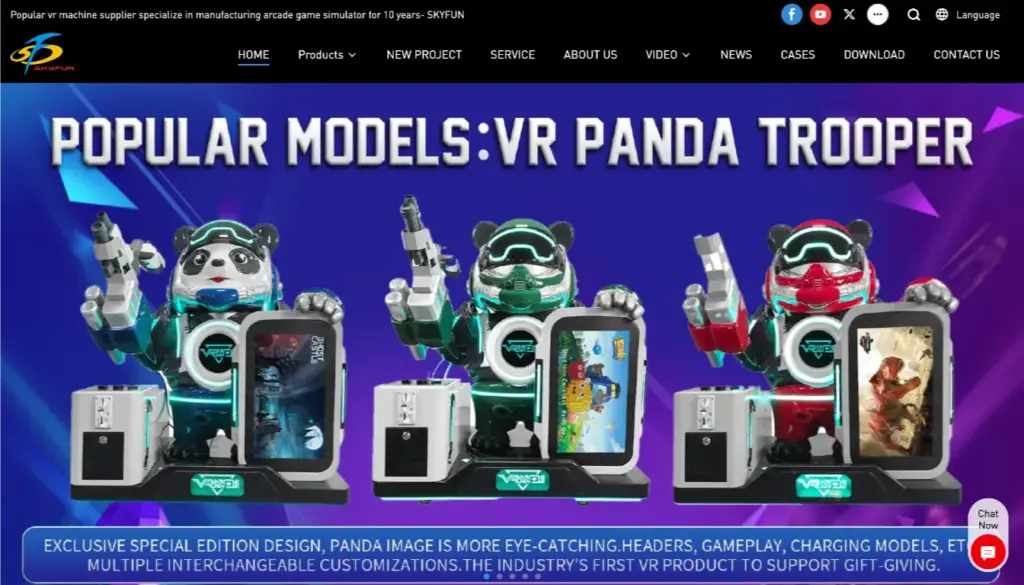Open the YouTube channel icon
Image resolution: width=1024 pixels, height=585 pixels.
tap(820, 14)
